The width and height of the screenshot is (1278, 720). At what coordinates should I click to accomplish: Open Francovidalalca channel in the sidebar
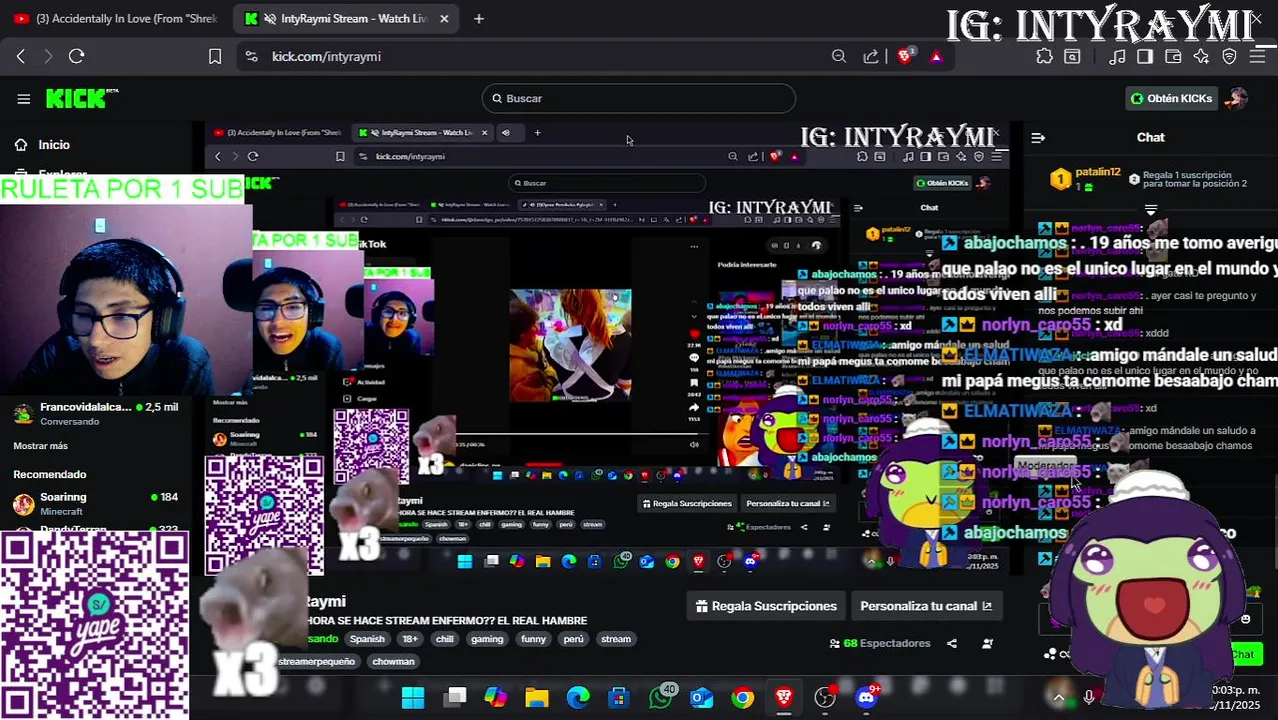click(96, 413)
